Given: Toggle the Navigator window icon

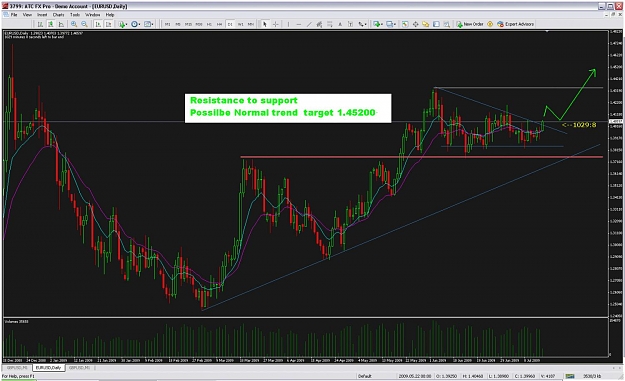Looking at the screenshot, I should pos(426,24).
